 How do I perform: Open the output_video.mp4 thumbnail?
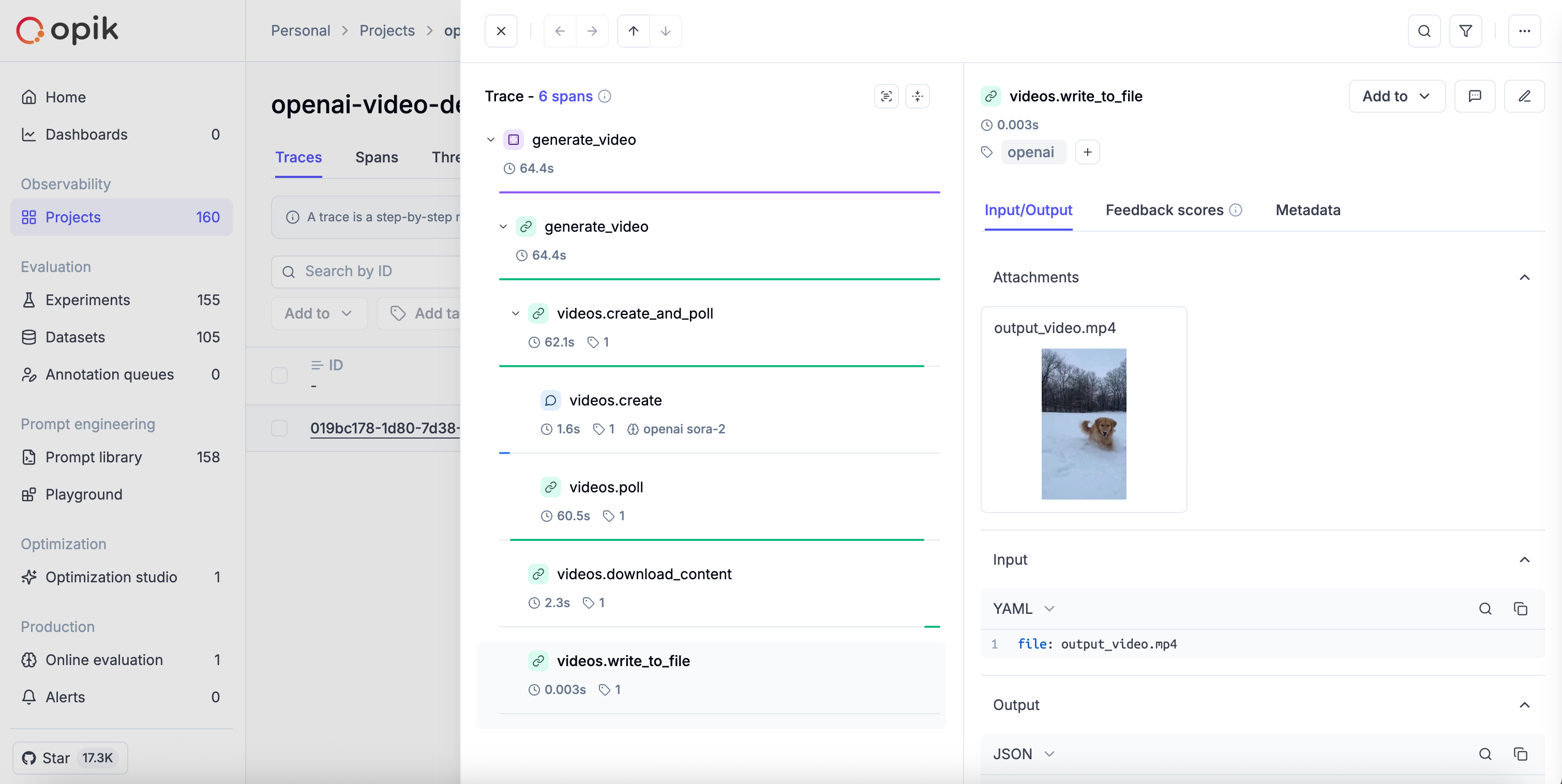[x=1083, y=423]
